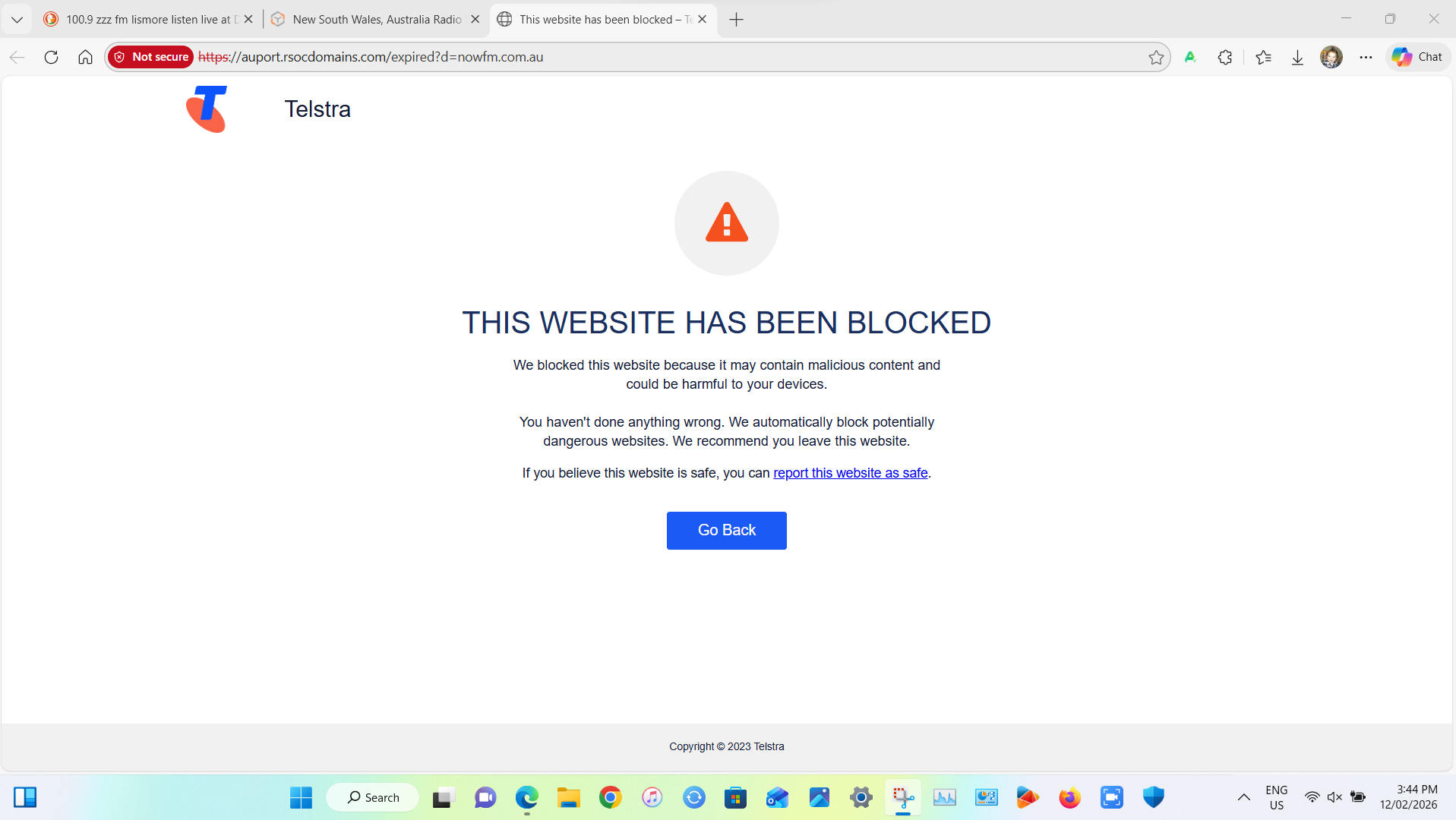Image resolution: width=1456 pixels, height=820 pixels.
Task: Click the Go Back button
Action: [726, 530]
